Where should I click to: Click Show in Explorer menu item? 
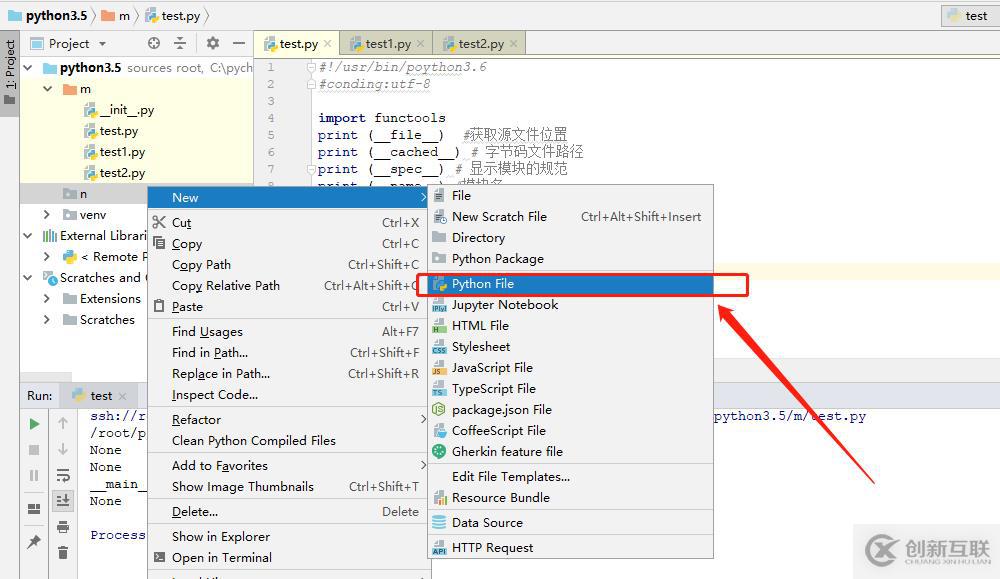(288, 536)
